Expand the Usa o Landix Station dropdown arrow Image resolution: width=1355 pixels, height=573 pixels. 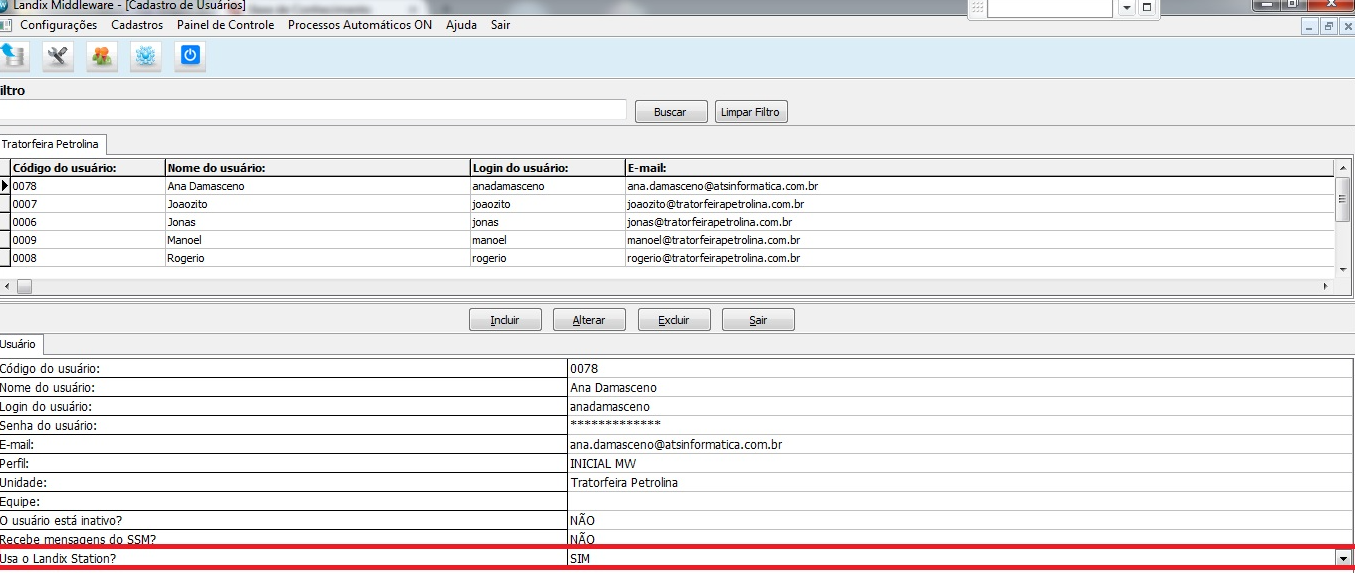1344,558
